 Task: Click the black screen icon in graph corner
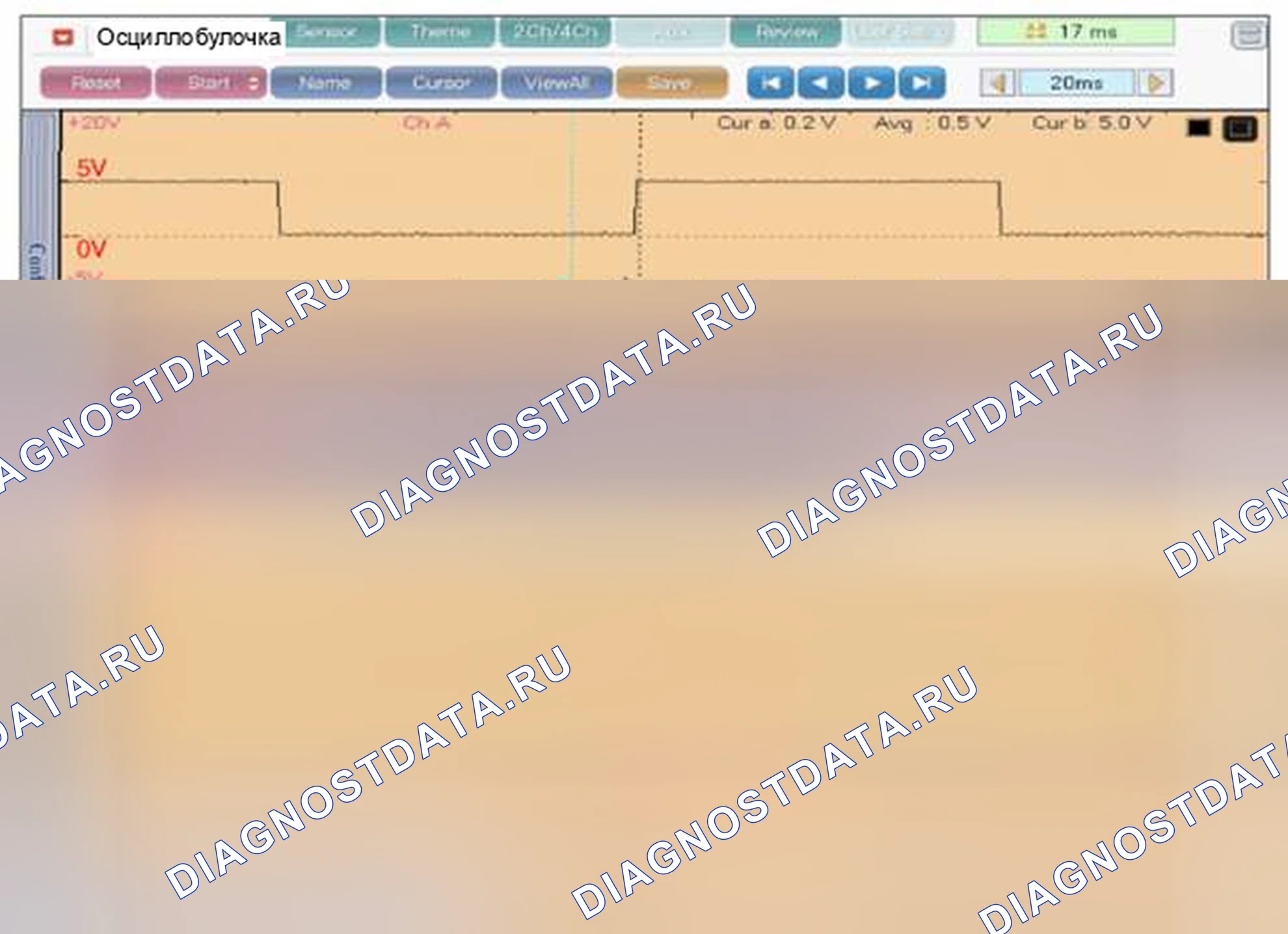point(1240,129)
